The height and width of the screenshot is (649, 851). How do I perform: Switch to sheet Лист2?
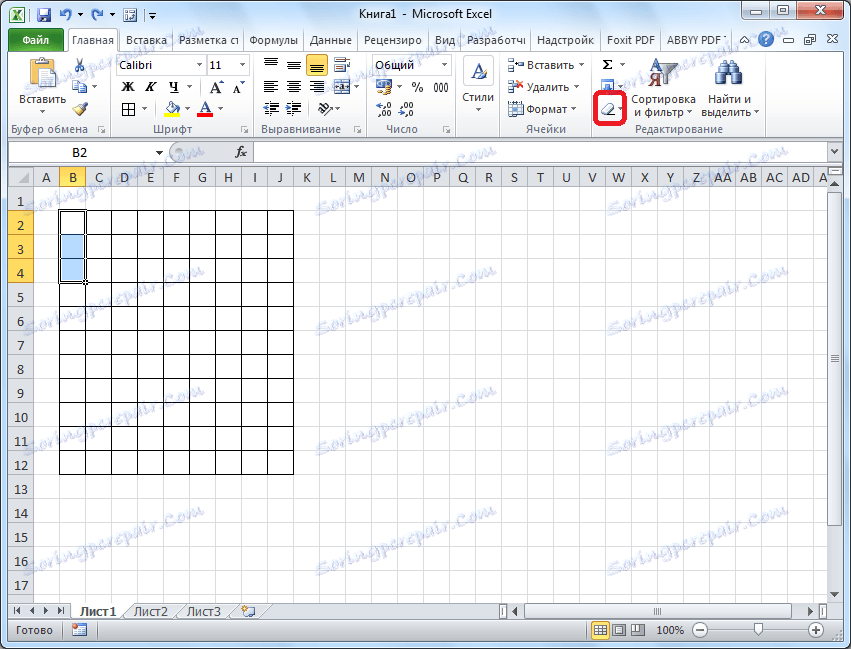(150, 612)
